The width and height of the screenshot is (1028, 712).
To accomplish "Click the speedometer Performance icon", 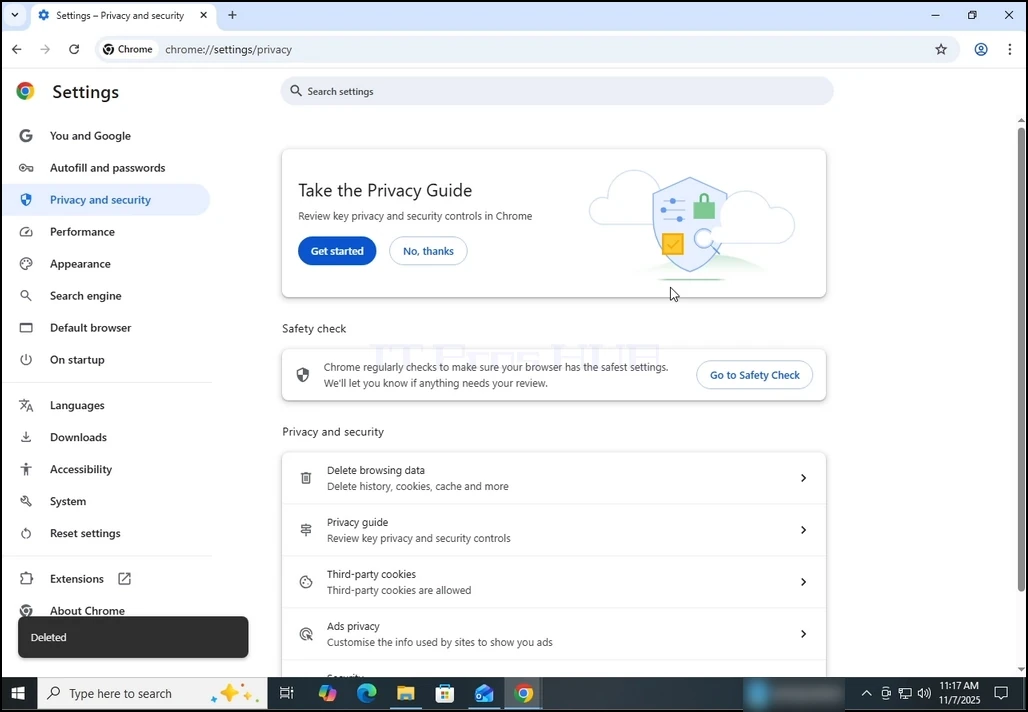I will (x=26, y=232).
